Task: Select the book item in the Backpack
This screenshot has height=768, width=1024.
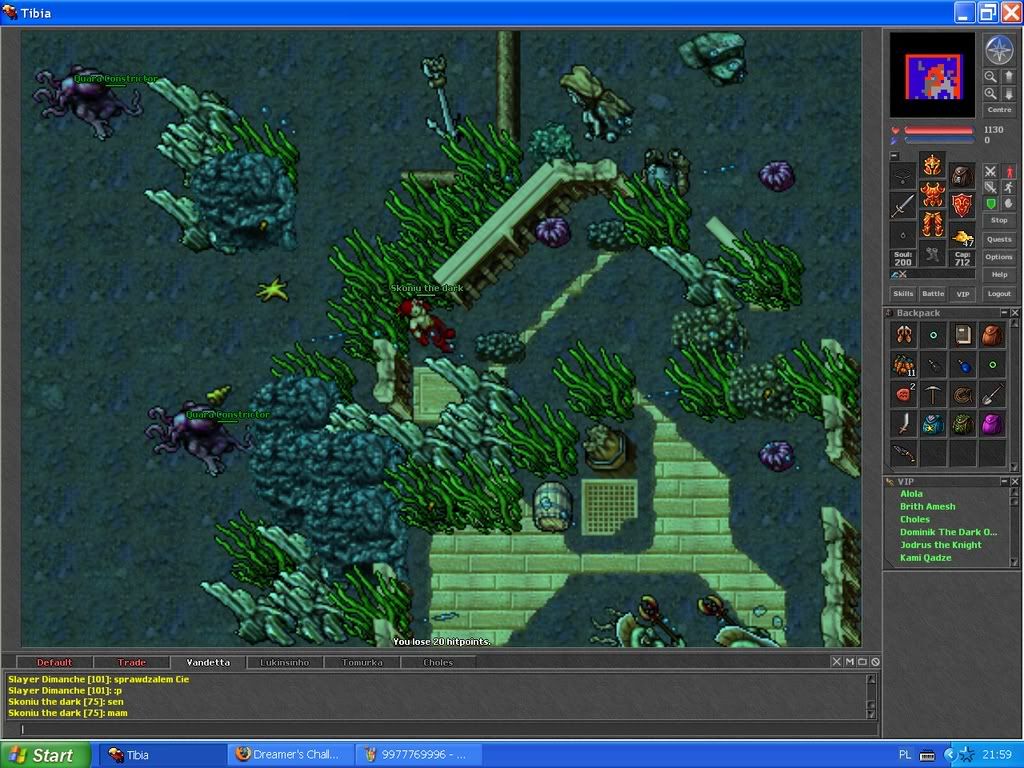Action: point(963,335)
